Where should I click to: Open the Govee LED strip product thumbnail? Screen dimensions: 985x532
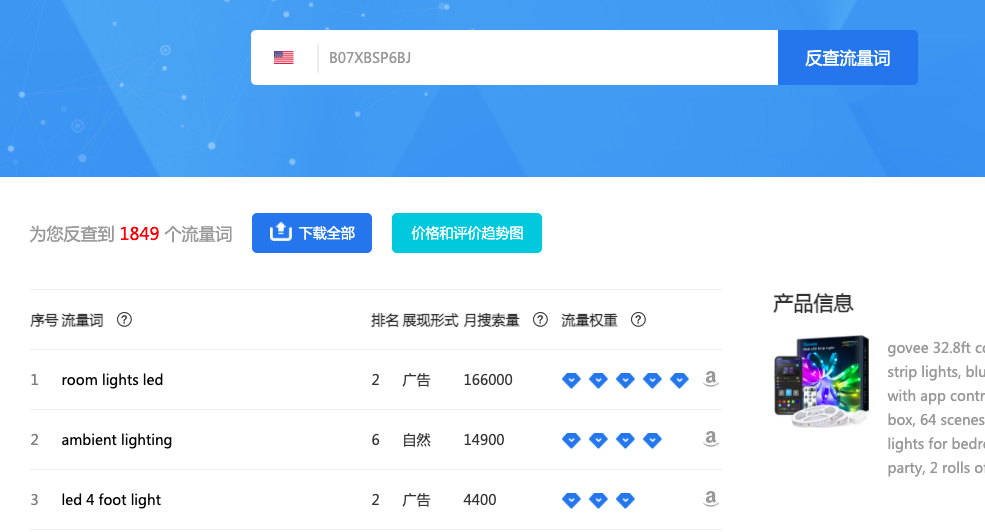point(821,382)
